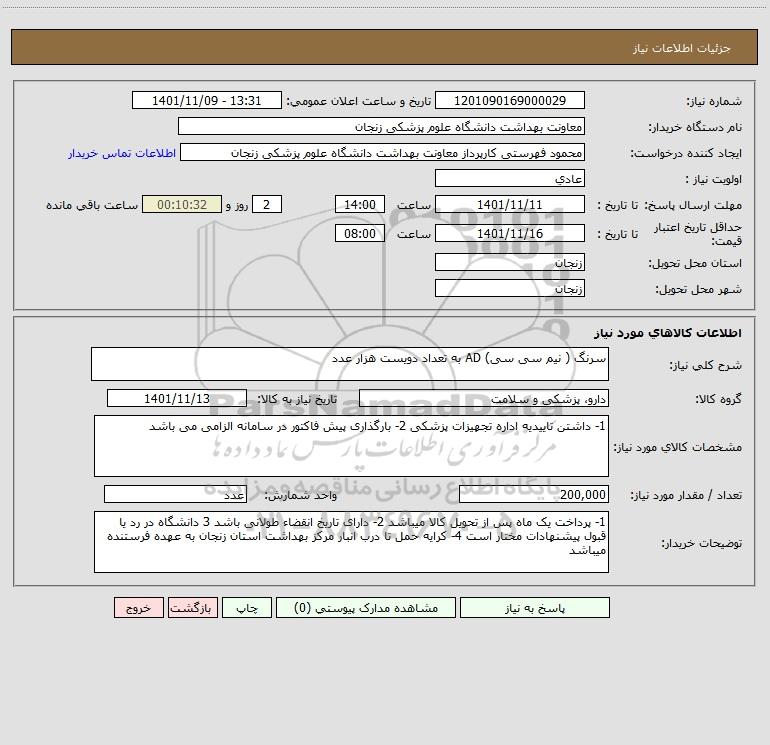This screenshot has height=745, width=770.
Task: Click the ایجاد کننده درخواست label
Action: 686,153
